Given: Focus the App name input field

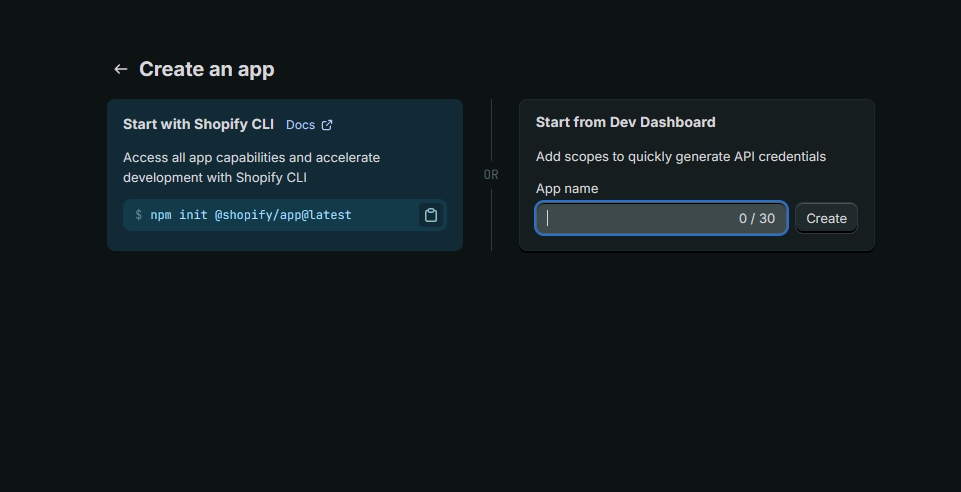Looking at the screenshot, I should tap(640, 218).
